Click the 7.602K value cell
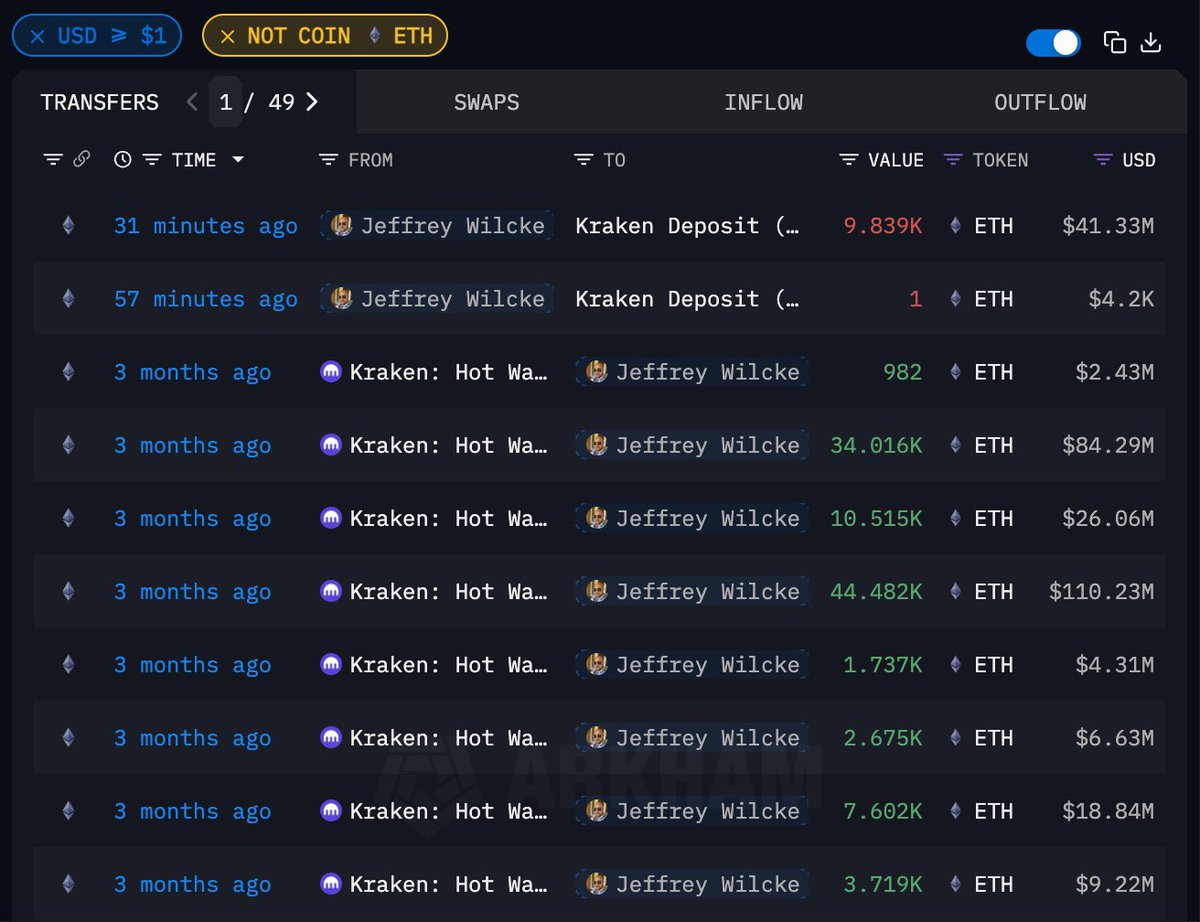The image size is (1200, 922). click(883, 811)
